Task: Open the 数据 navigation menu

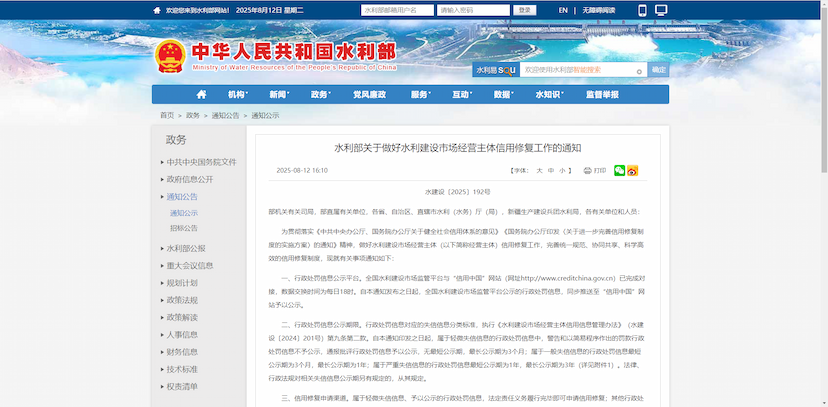Action: point(504,94)
